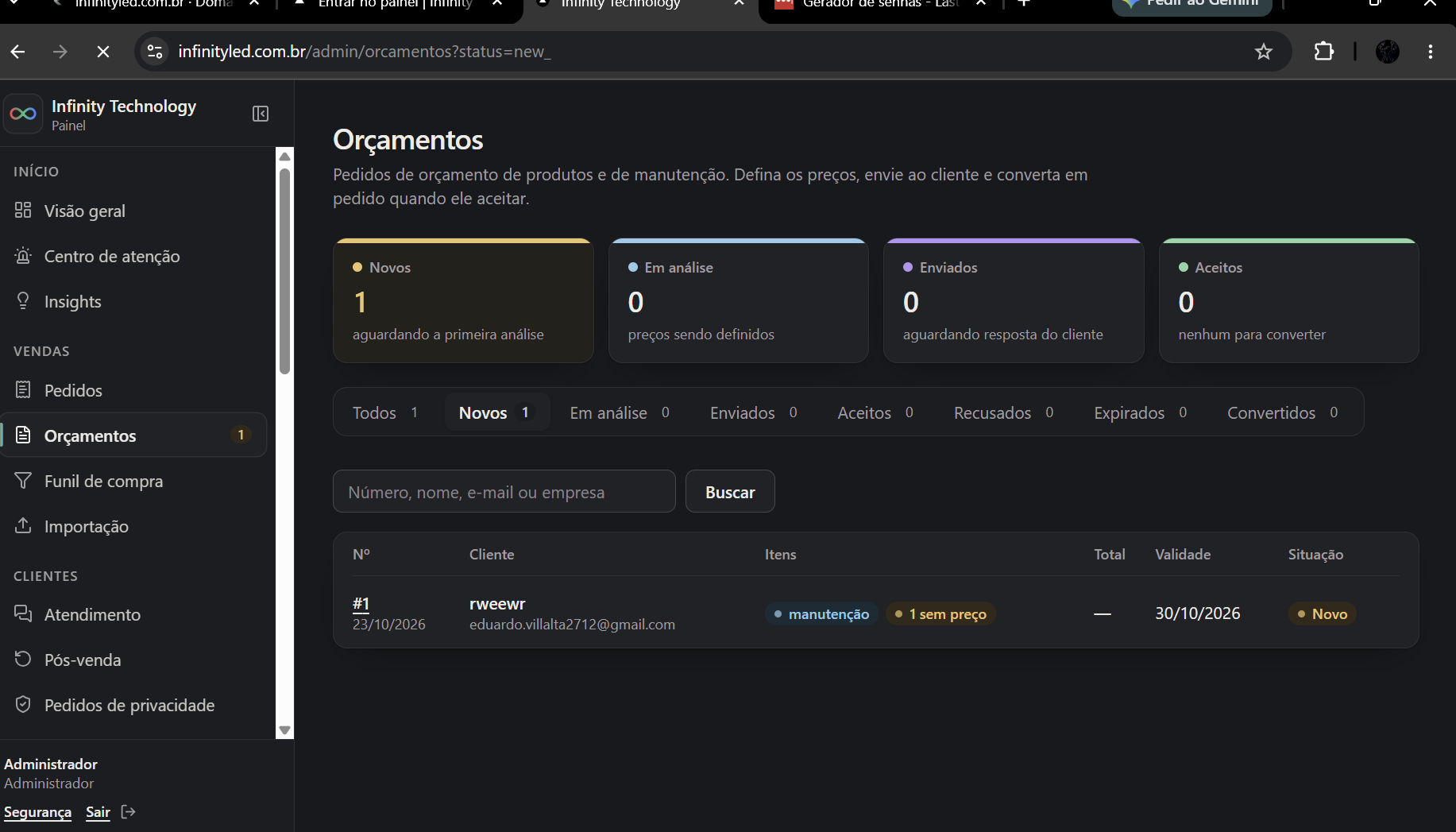Image resolution: width=1456 pixels, height=832 pixels.
Task: Bookmark this page with star icon
Action: tap(1264, 52)
